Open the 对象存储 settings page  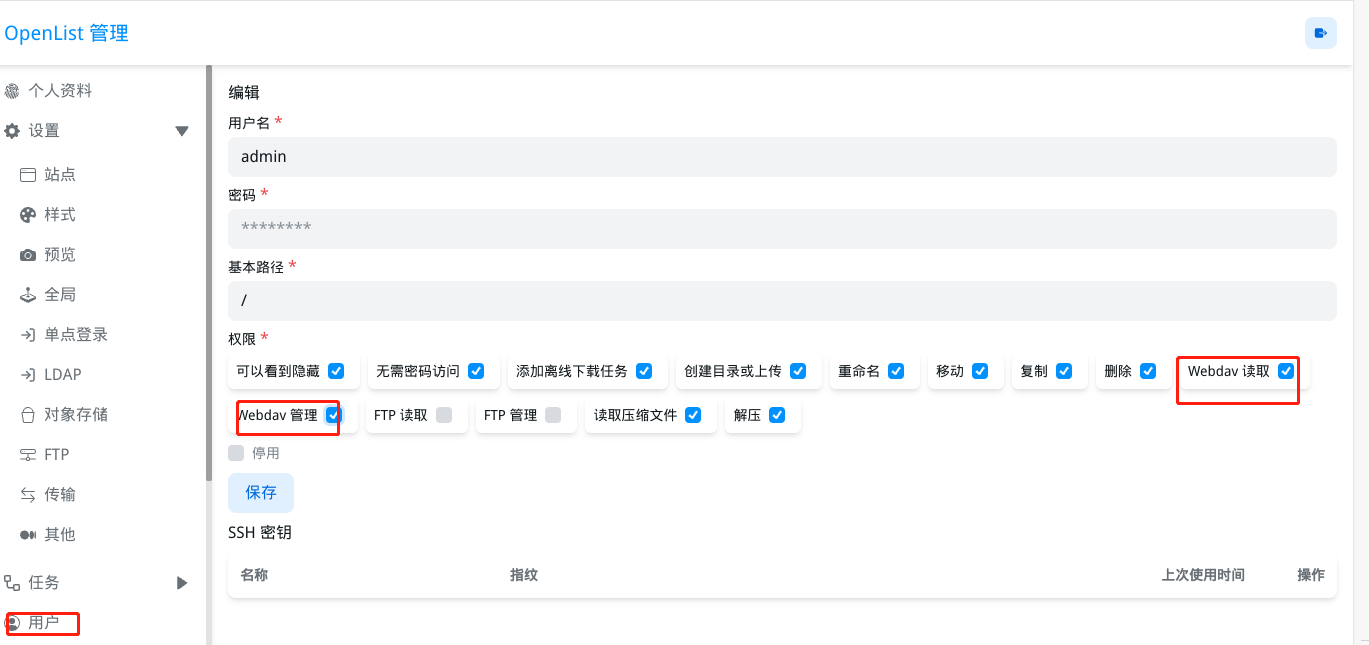76,414
